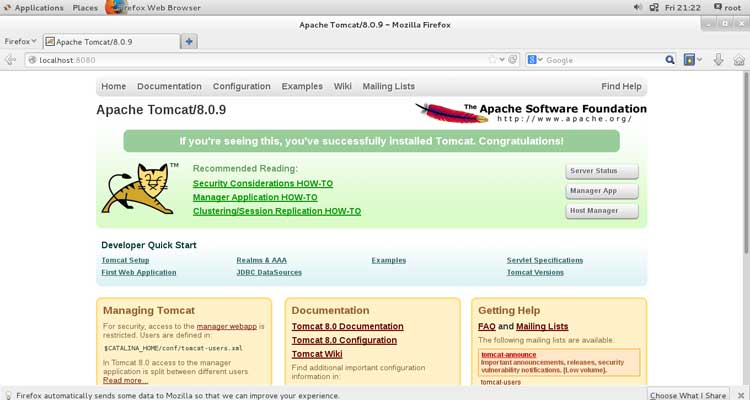Image resolution: width=750 pixels, height=400 pixels.
Task: Open the Realms & AAA link
Action: (x=262, y=260)
